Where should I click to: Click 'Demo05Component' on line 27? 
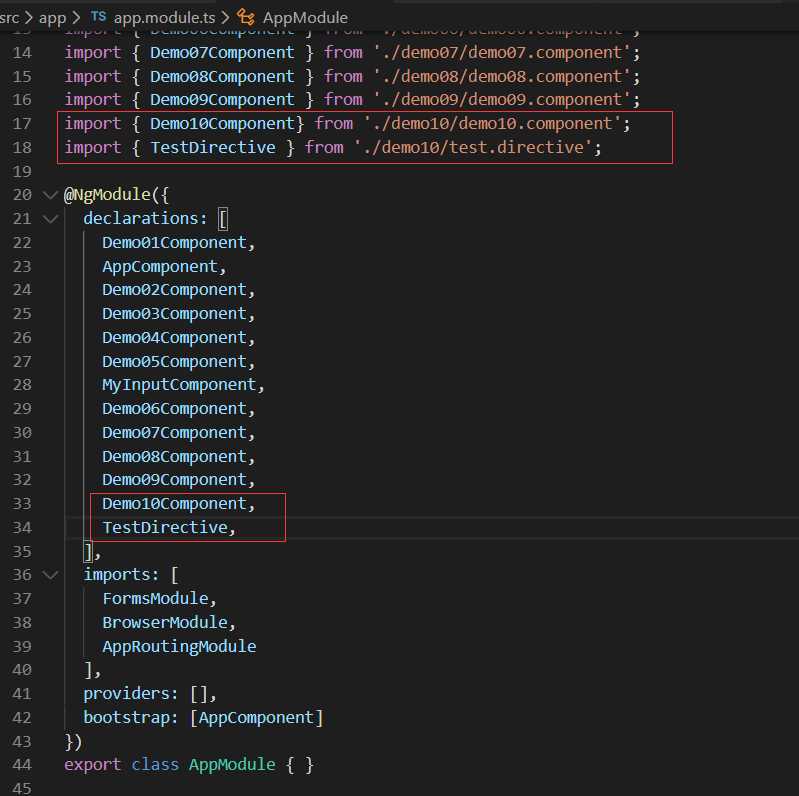point(174,362)
